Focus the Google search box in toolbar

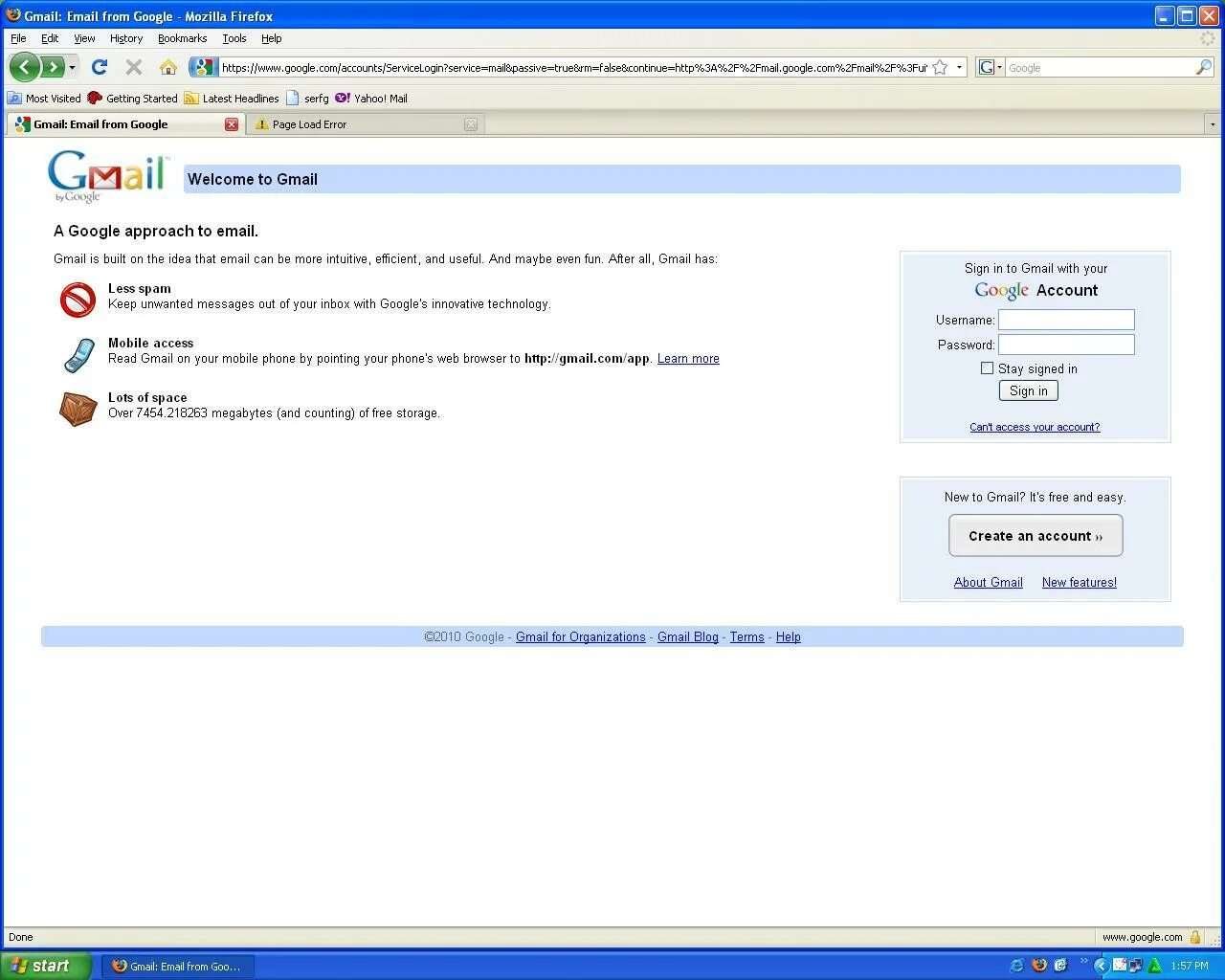click(x=1101, y=68)
